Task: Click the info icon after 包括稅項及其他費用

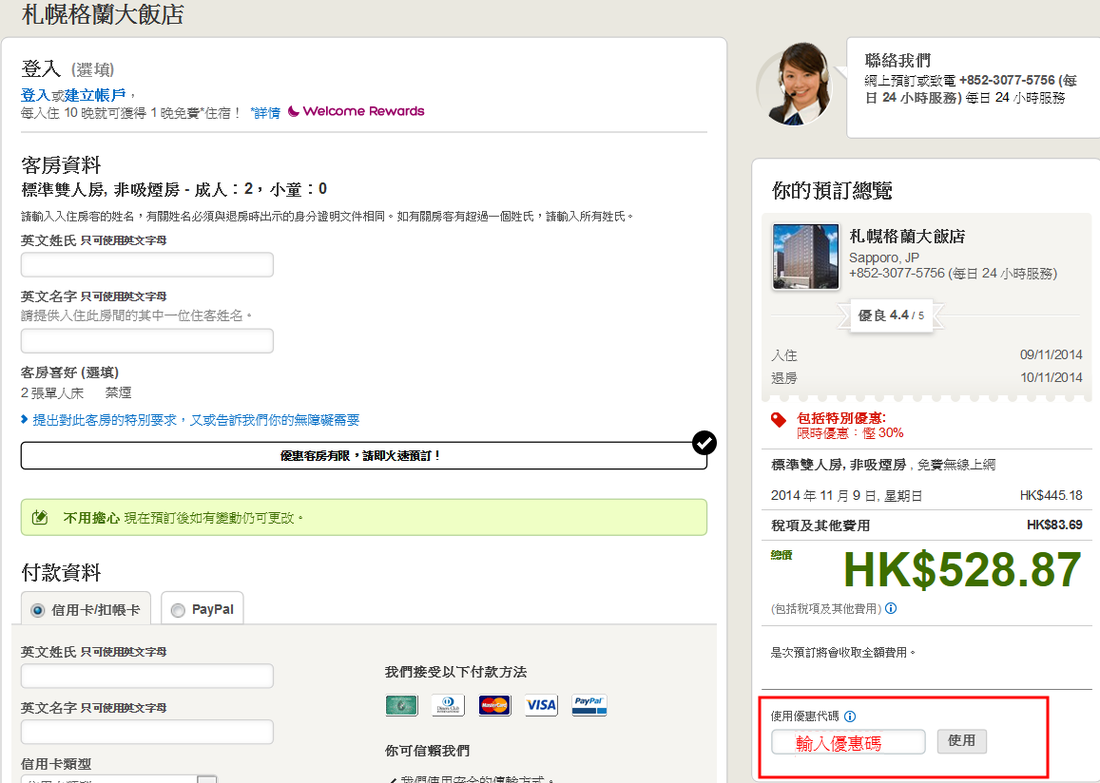Action: click(891, 608)
